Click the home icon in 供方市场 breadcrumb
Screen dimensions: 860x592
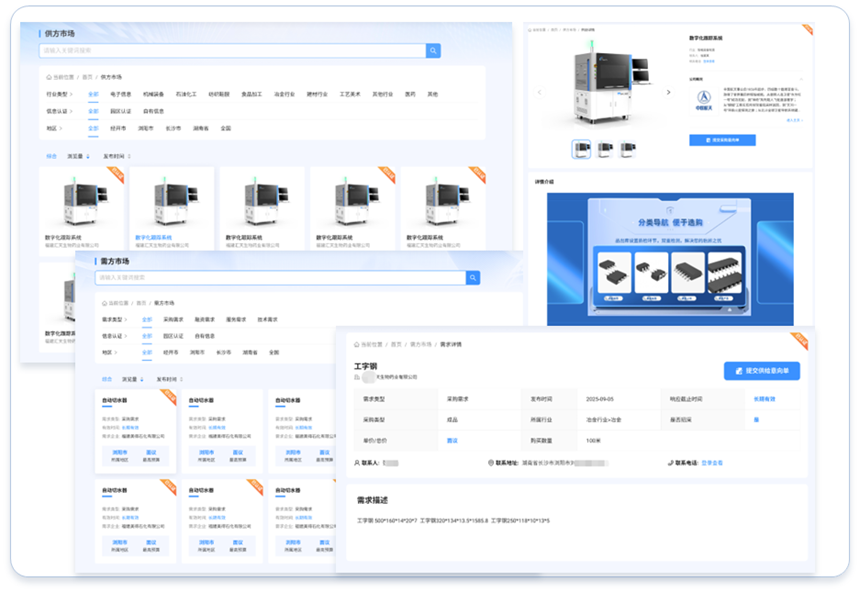coord(49,77)
